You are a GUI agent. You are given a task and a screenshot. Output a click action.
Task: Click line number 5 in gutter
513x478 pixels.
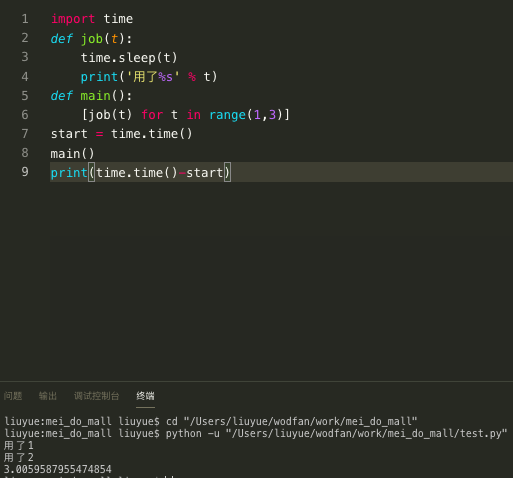[25, 96]
